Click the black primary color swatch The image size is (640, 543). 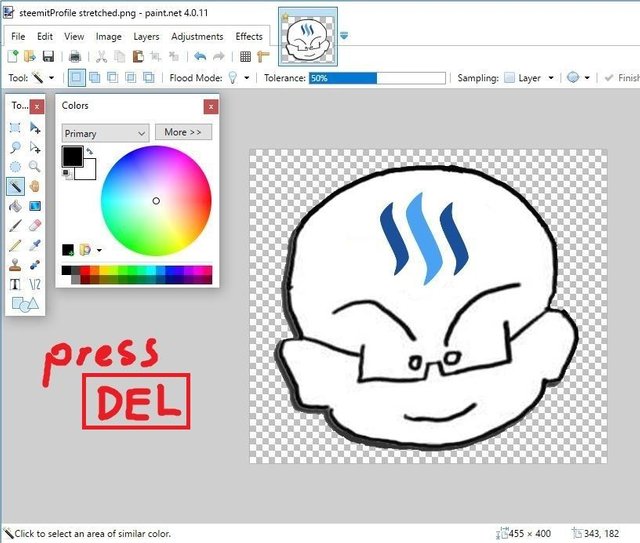click(73, 156)
